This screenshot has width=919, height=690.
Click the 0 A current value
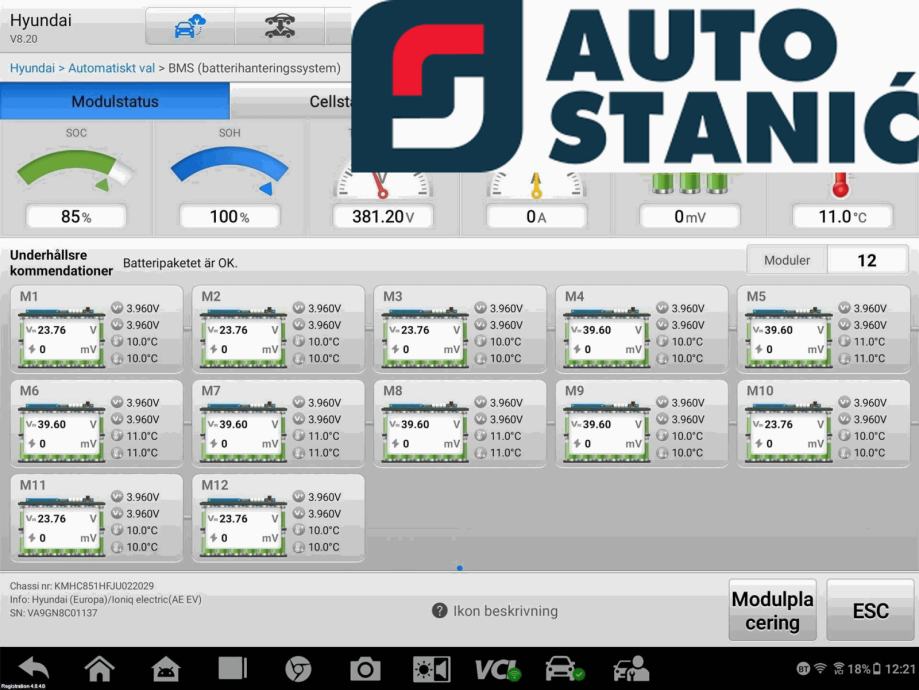pyautogui.click(x=536, y=216)
